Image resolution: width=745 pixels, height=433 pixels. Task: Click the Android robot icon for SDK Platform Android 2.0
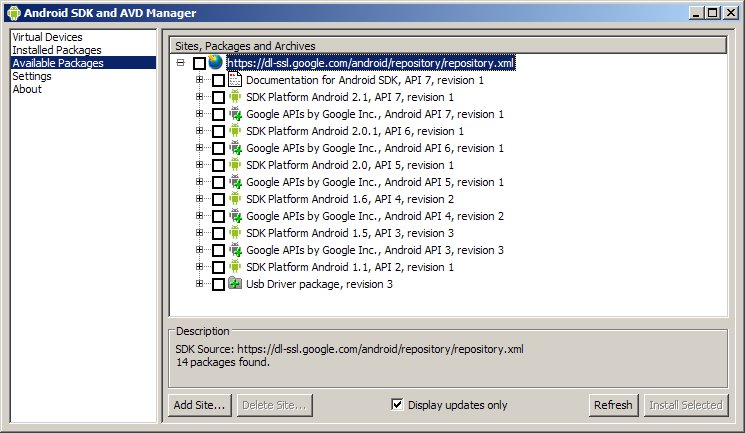235,164
